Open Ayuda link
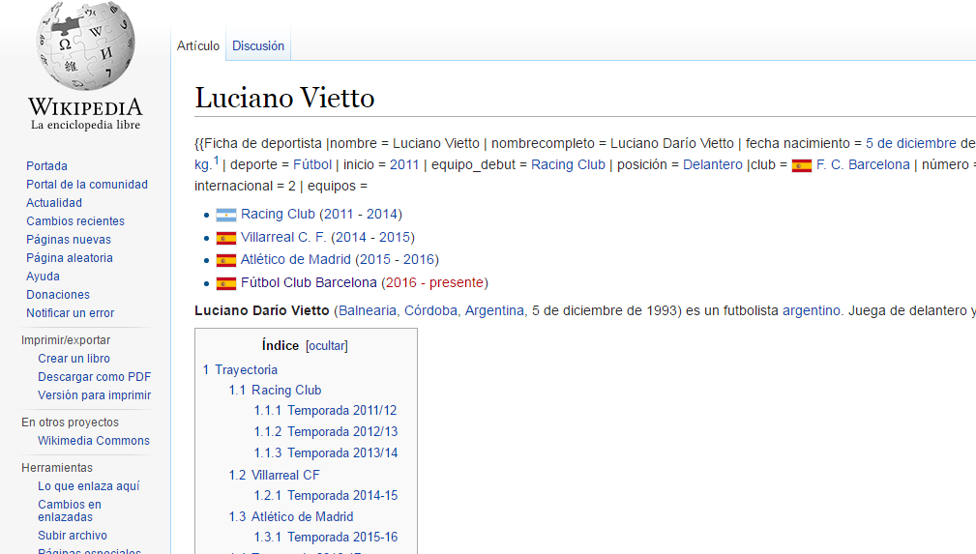 pyautogui.click(x=43, y=276)
